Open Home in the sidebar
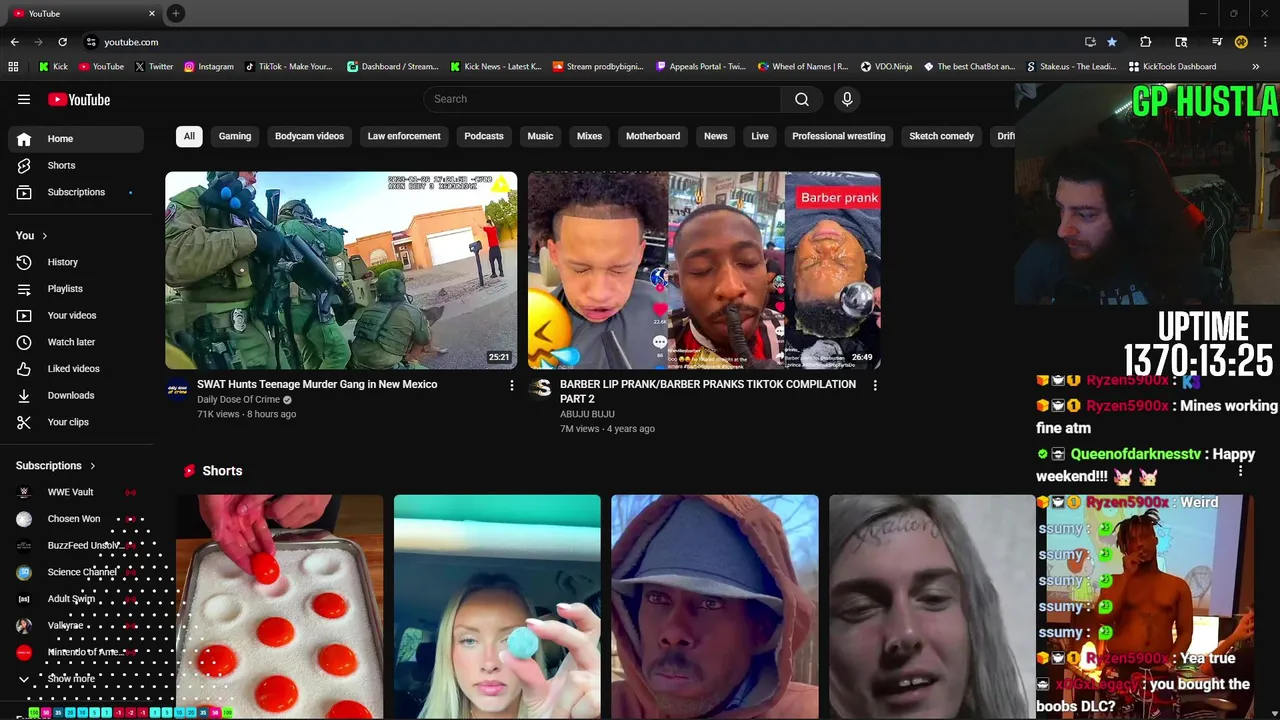Image resolution: width=1280 pixels, height=720 pixels. (x=76, y=139)
